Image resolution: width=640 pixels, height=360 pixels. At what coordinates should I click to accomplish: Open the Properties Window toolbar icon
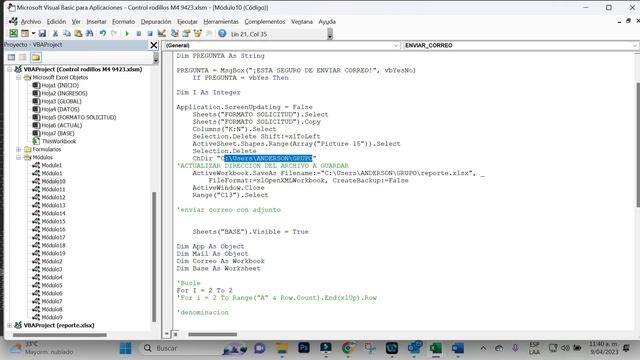(186, 33)
